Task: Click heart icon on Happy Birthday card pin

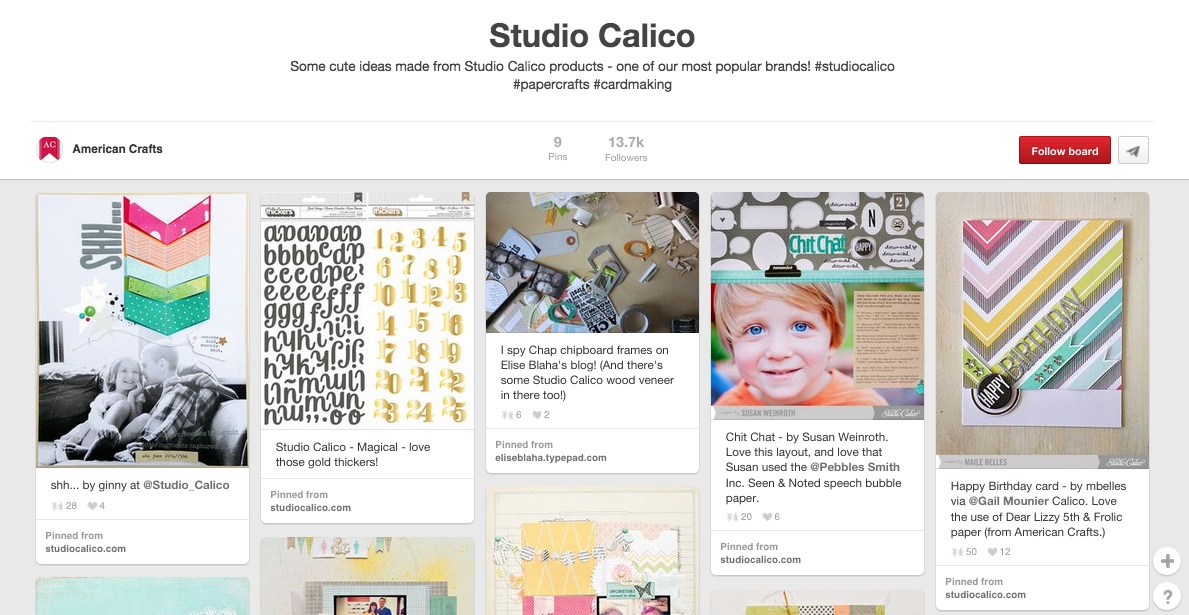Action: (x=992, y=552)
